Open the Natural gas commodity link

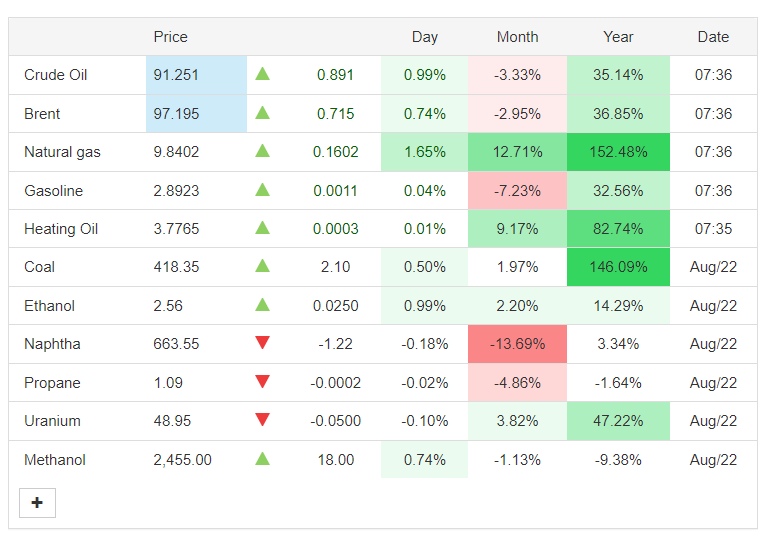click(x=62, y=152)
